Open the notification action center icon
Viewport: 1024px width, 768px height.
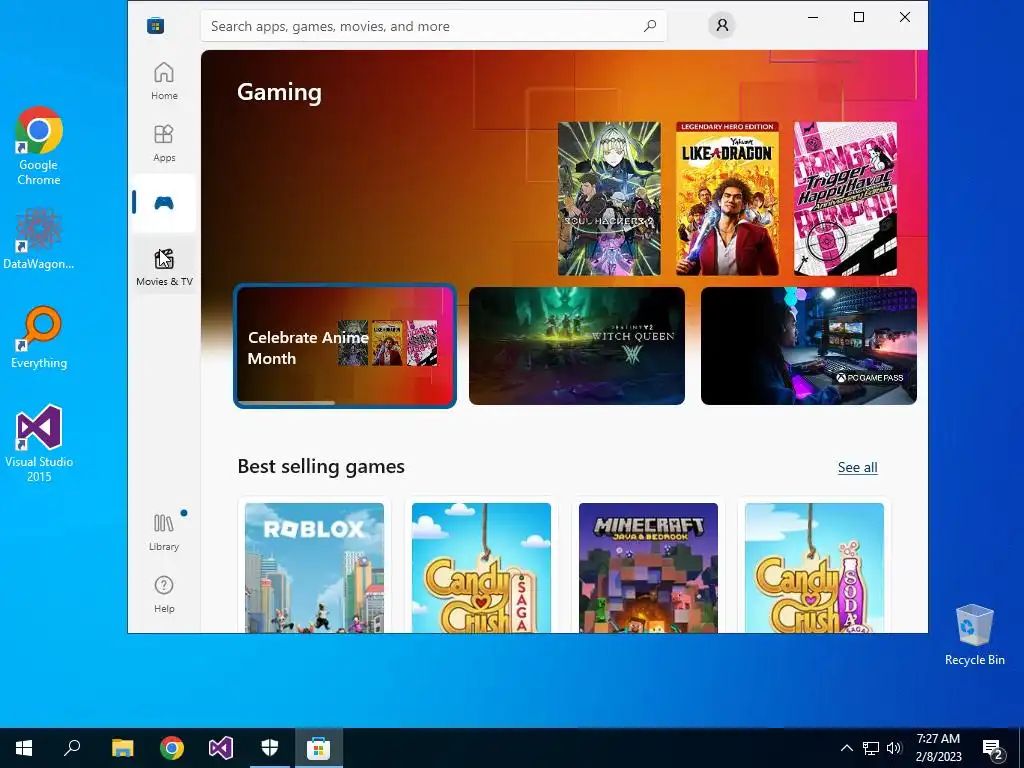[993, 748]
